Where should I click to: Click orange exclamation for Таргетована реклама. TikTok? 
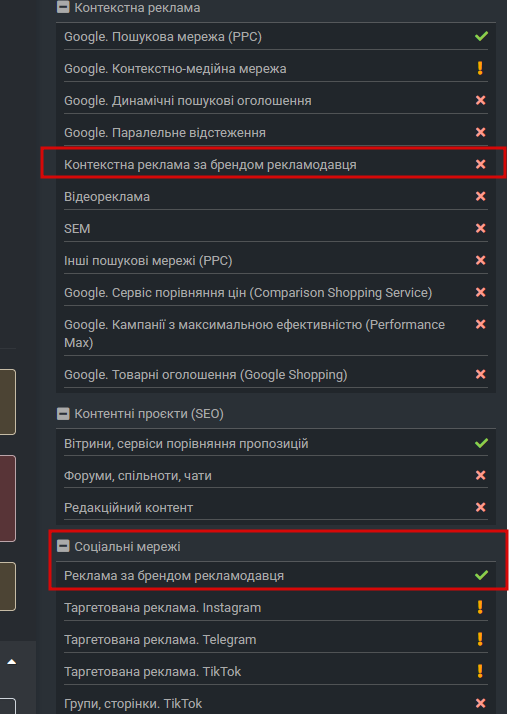coord(480,671)
